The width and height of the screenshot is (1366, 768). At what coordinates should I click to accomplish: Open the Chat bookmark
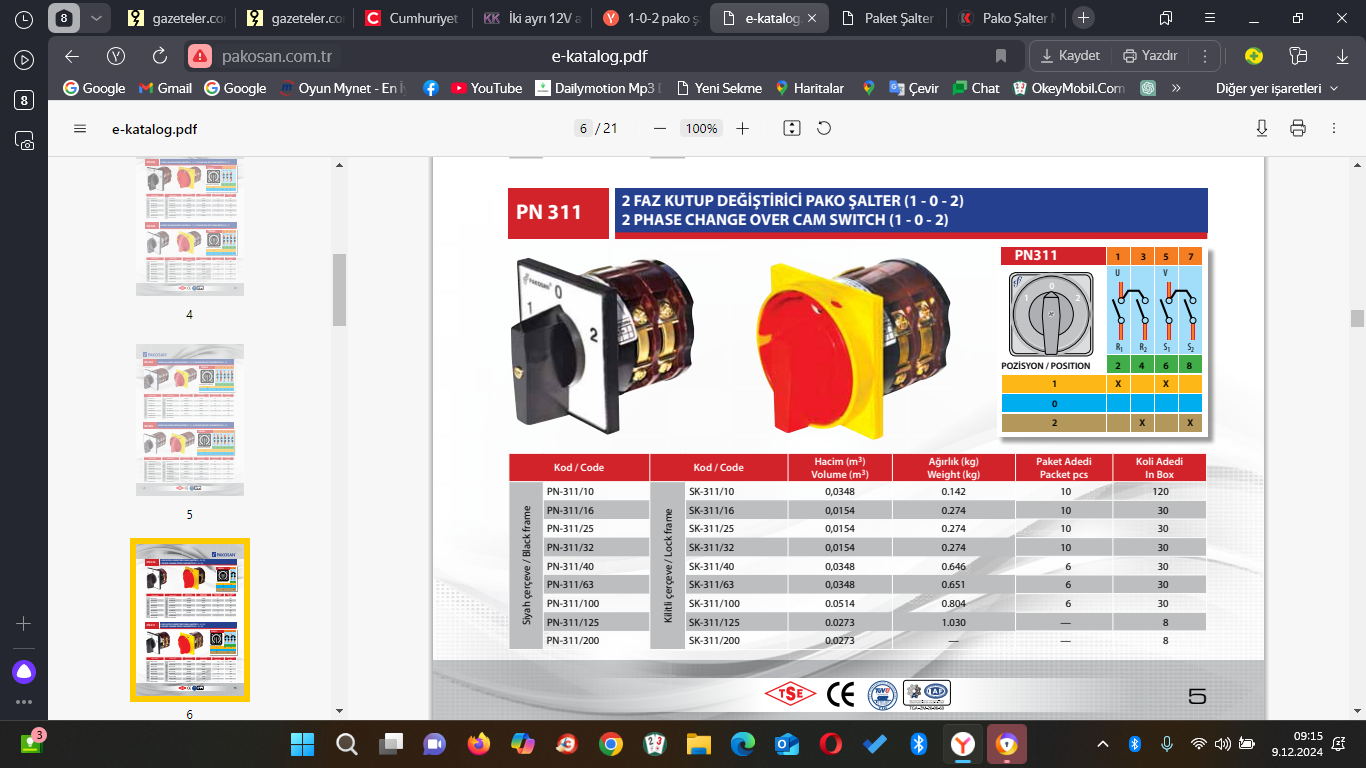coord(976,88)
